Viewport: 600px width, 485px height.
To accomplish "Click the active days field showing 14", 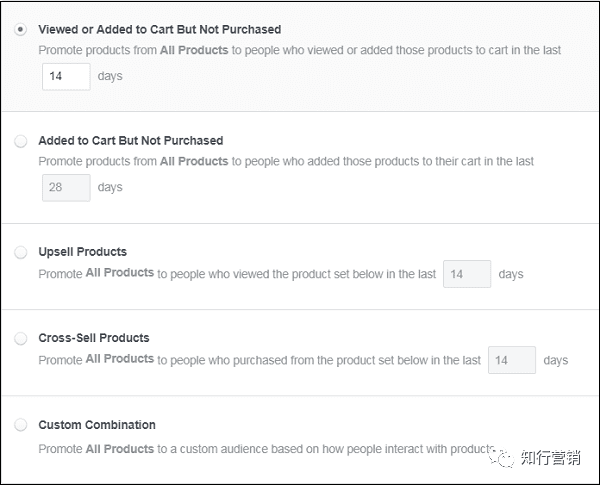I will [66, 77].
